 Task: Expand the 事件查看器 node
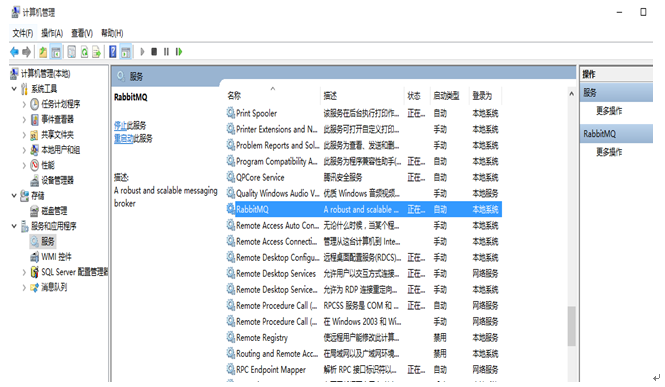pos(24,120)
